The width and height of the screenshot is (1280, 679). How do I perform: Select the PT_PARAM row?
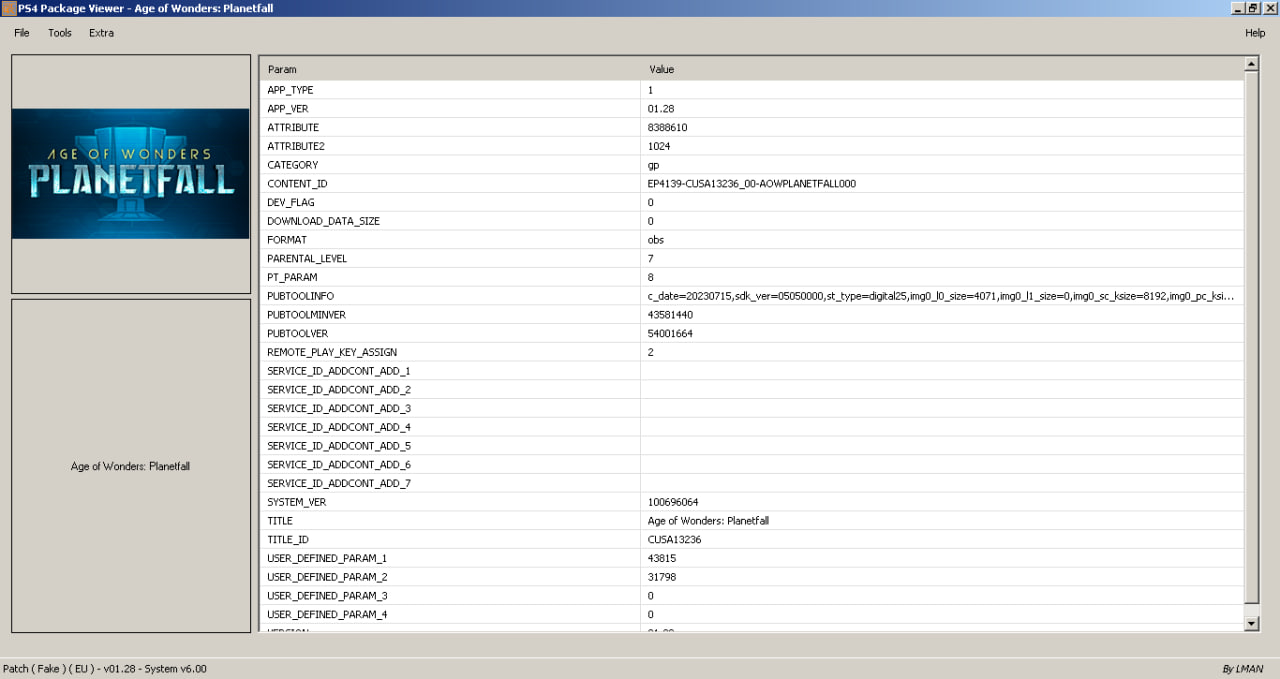coord(752,277)
